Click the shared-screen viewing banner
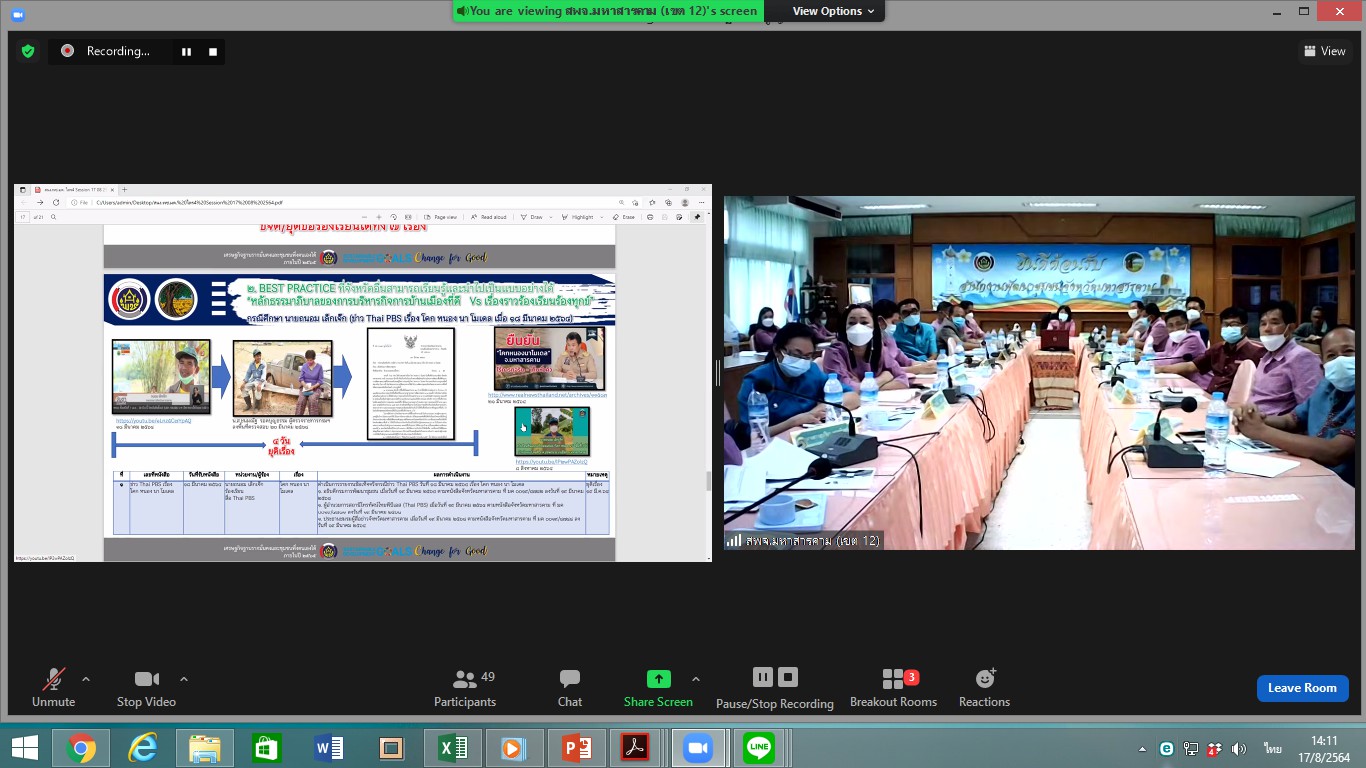This screenshot has width=1366, height=768. tap(609, 11)
